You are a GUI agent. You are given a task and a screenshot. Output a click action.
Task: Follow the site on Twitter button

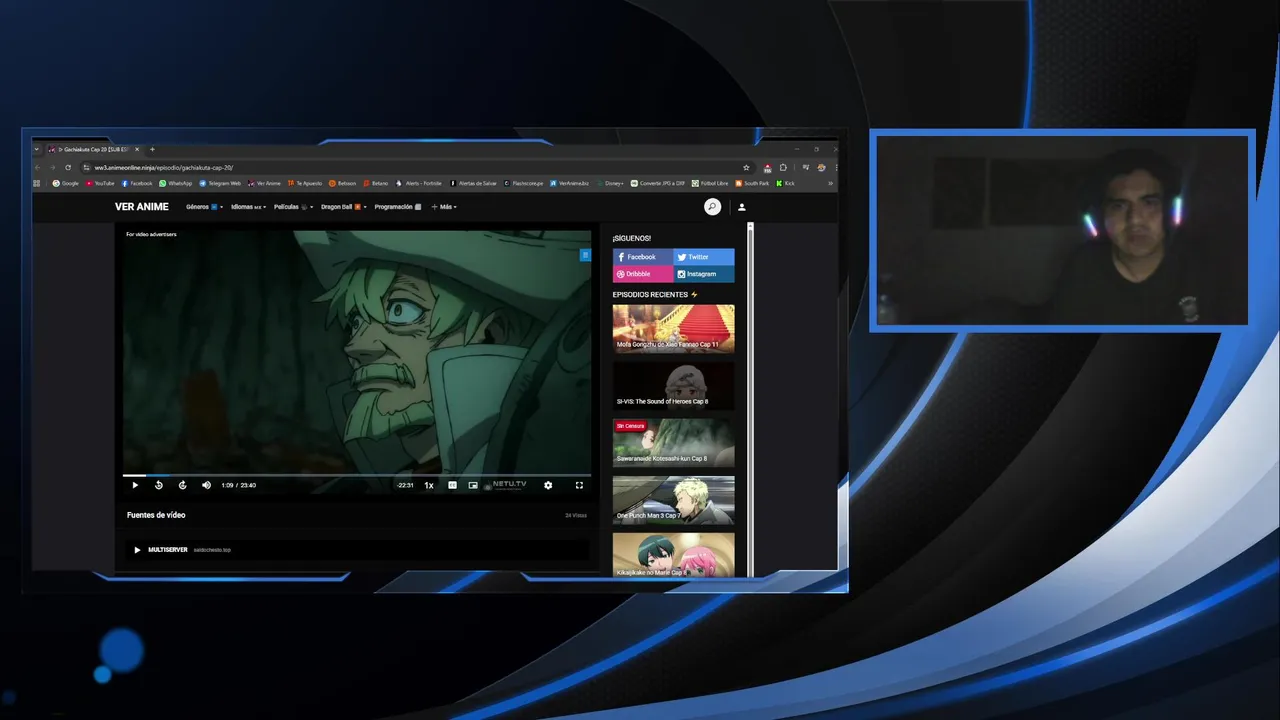(704, 257)
